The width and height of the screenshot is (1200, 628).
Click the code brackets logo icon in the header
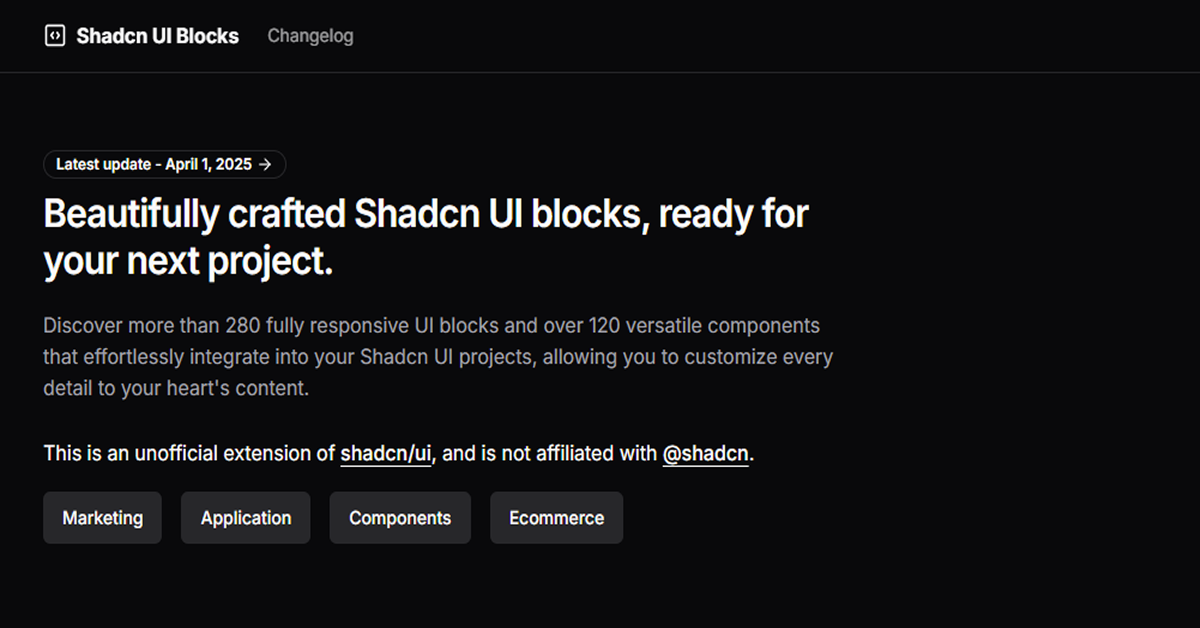pos(55,35)
